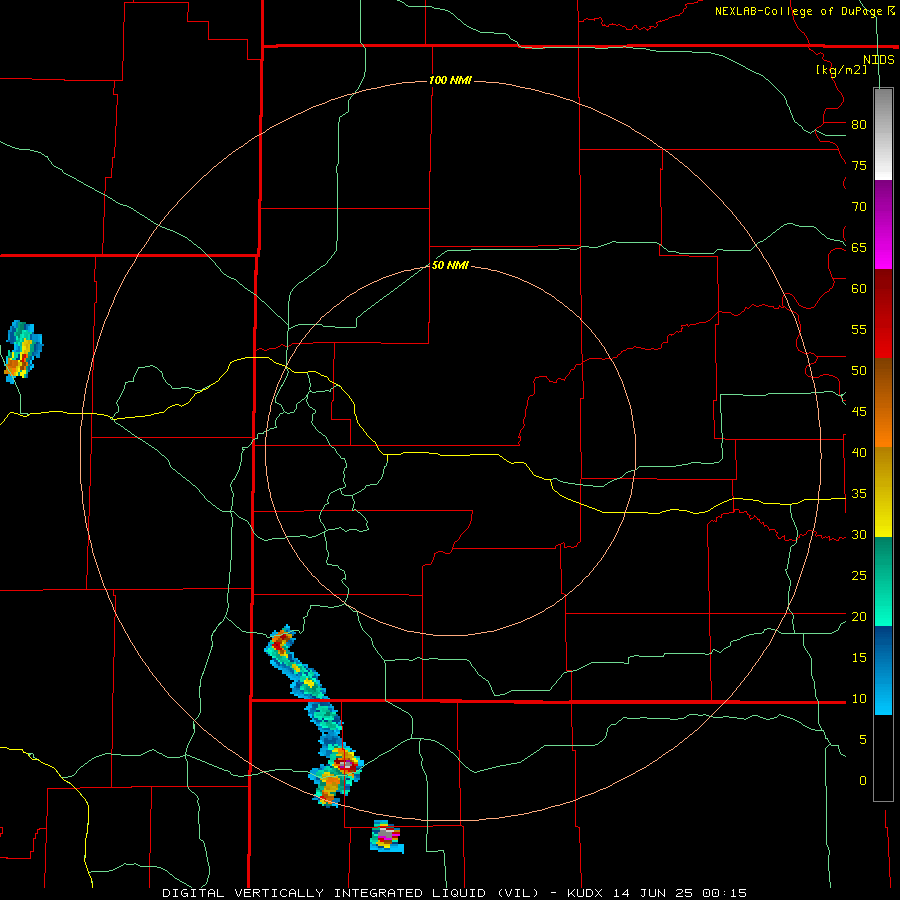Click the 65 value on the VIL scale
900x900 pixels.
[859, 248]
